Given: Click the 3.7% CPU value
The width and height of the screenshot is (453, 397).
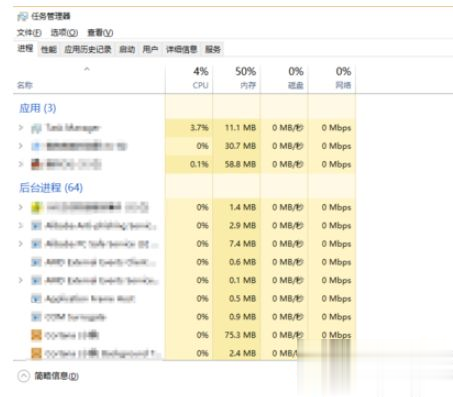Looking at the screenshot, I should point(199,128).
